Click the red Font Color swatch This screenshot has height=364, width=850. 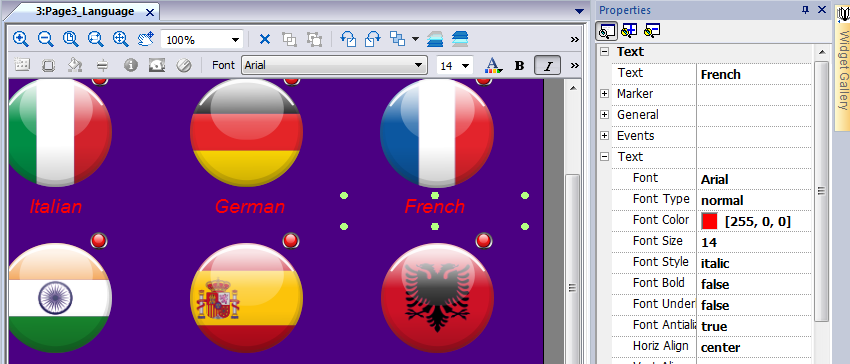click(709, 221)
